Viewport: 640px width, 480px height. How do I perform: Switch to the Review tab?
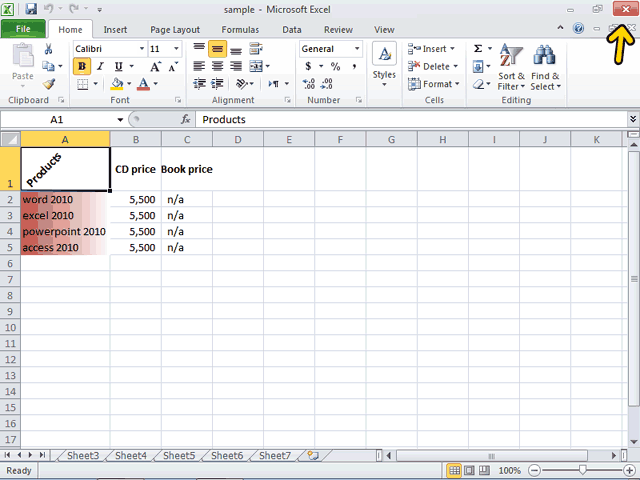[x=338, y=29]
